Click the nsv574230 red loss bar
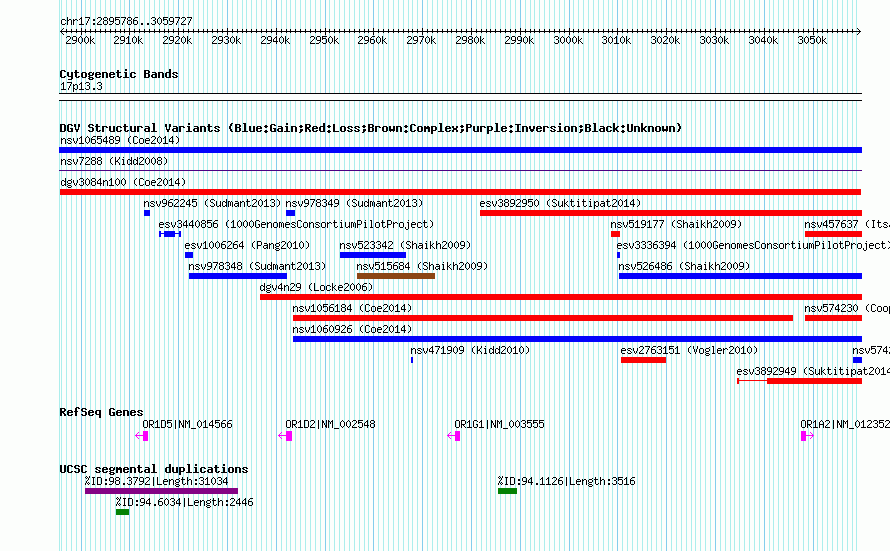 pyautogui.click(x=833, y=318)
